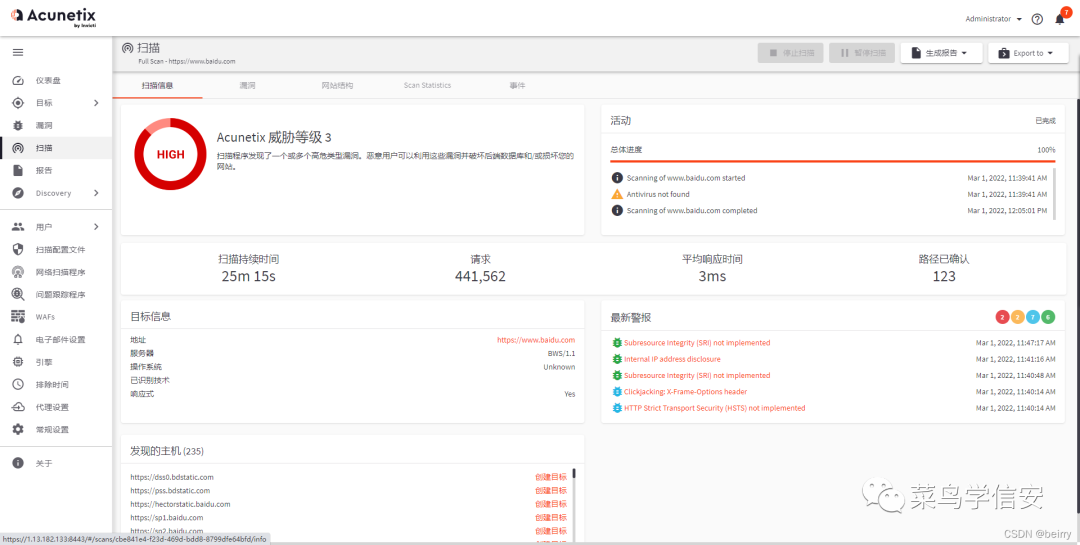Toggle the hamburger sidebar menu
The image size is (1080, 545).
(18, 52)
